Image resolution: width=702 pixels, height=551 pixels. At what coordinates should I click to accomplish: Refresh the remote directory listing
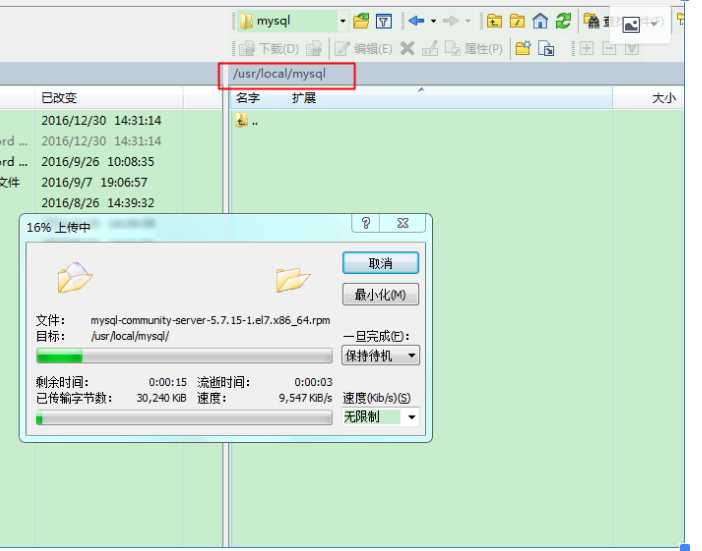point(563,21)
